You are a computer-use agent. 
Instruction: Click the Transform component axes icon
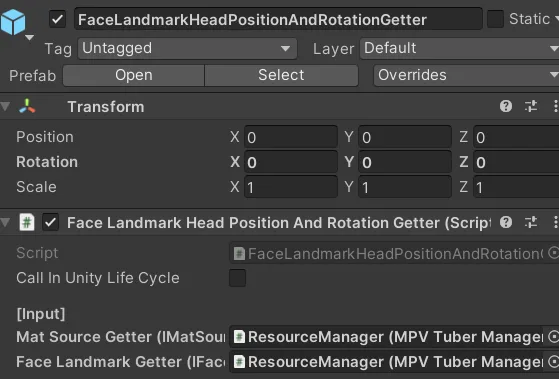(27, 106)
